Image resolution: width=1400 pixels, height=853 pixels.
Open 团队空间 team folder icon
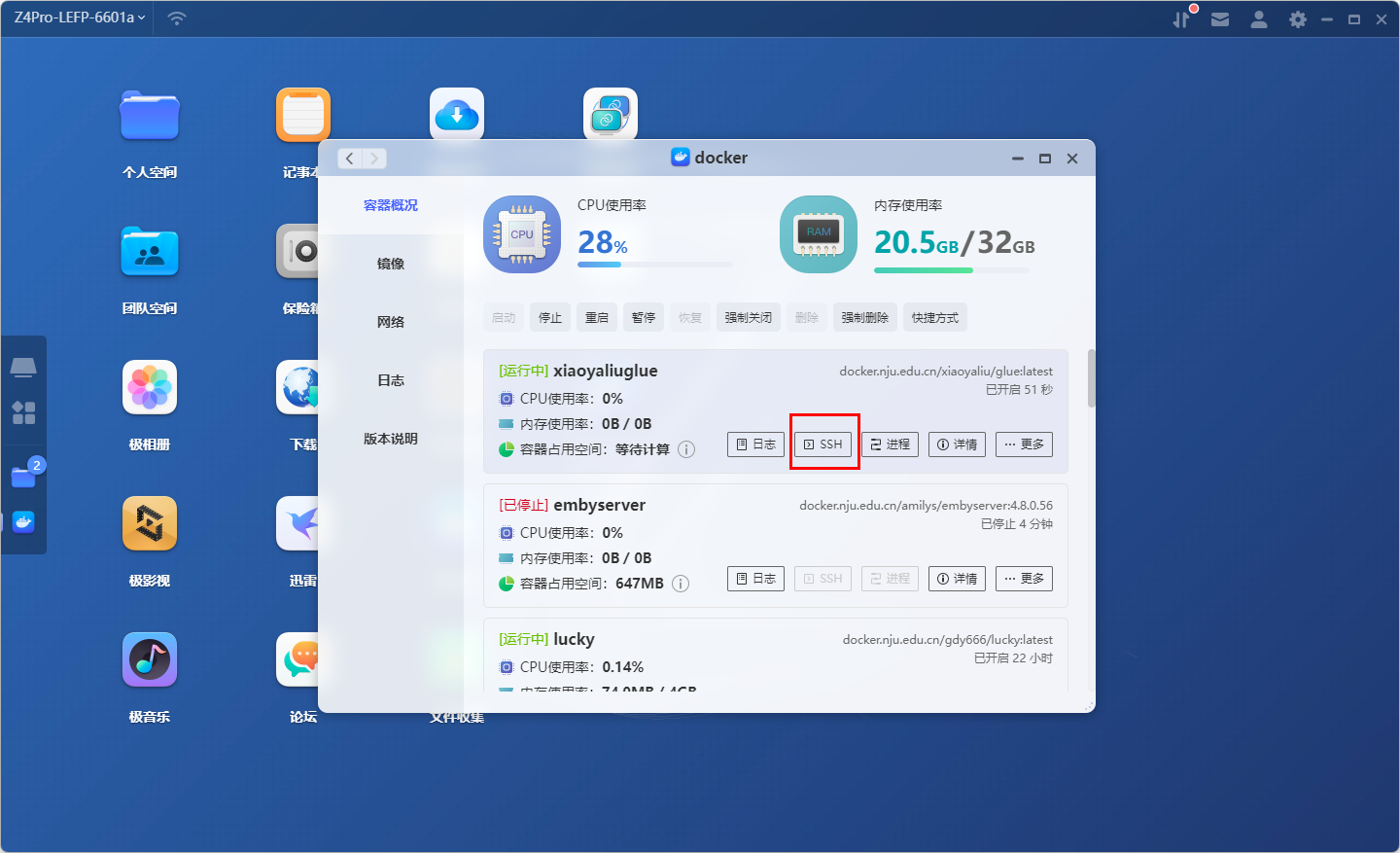click(150, 252)
